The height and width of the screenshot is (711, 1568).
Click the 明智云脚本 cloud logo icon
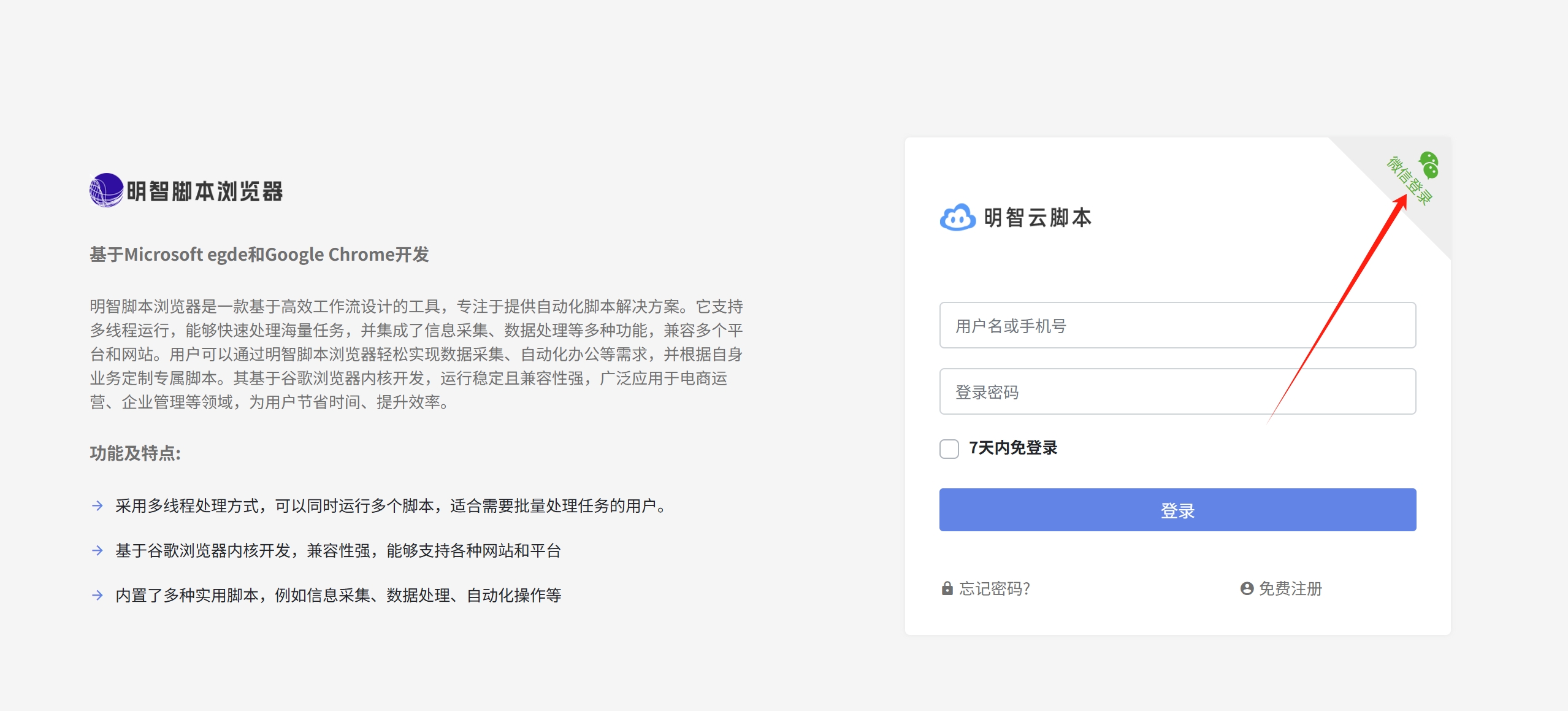pos(957,217)
